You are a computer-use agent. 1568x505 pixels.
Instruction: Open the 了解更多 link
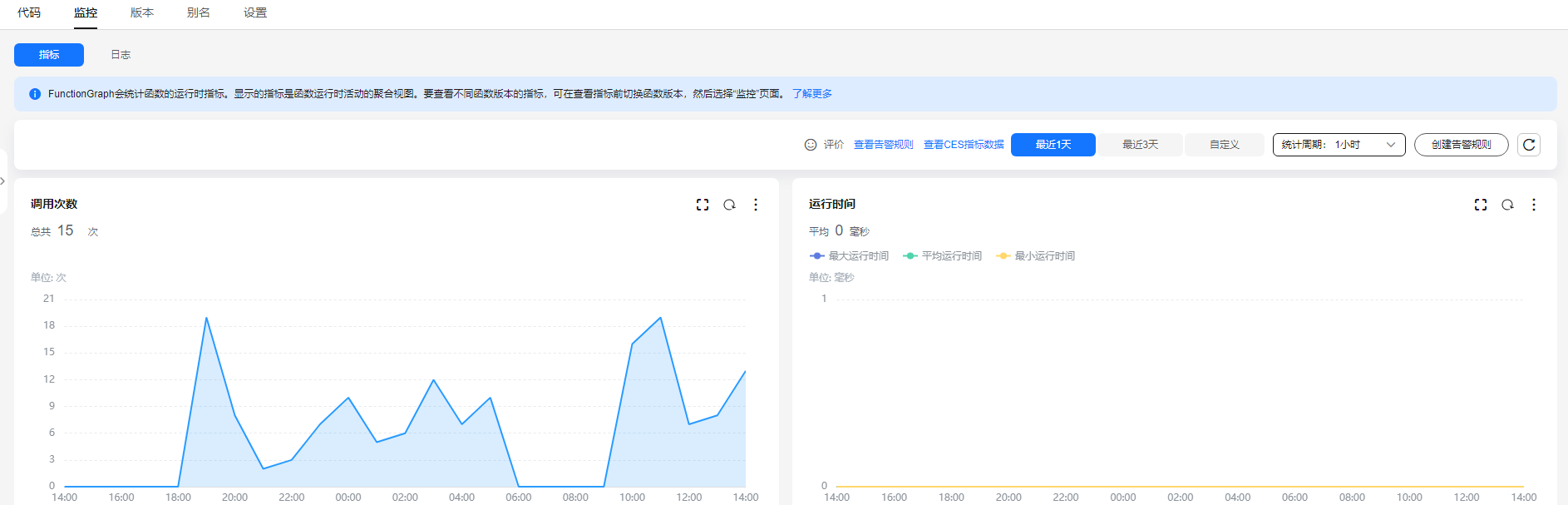811,94
